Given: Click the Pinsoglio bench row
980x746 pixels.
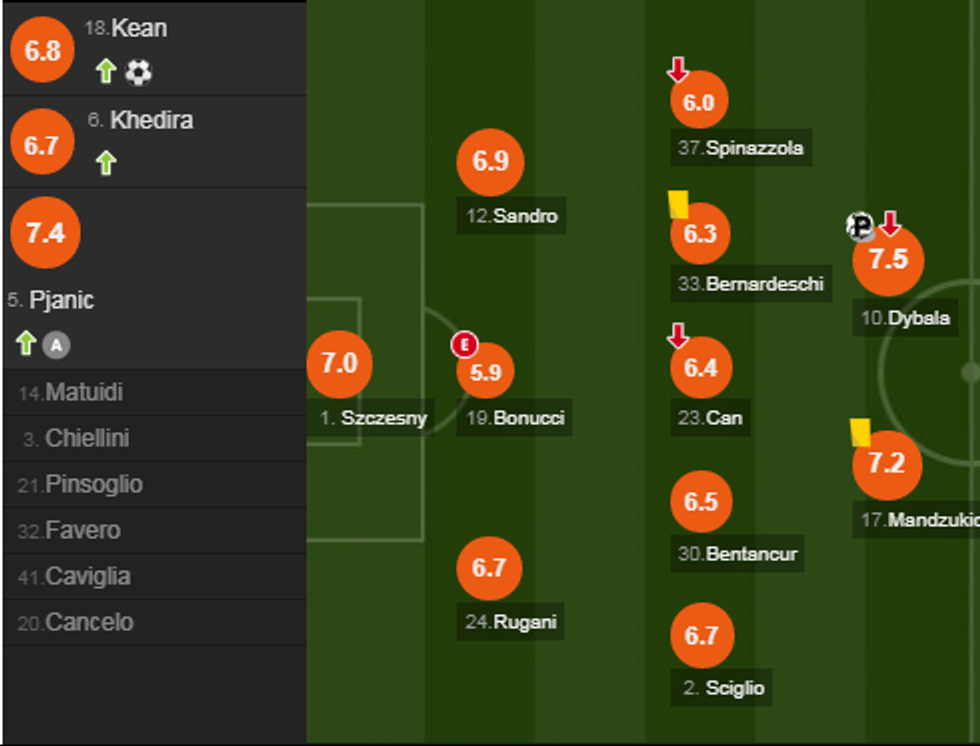Looking at the screenshot, I should (94, 484).
